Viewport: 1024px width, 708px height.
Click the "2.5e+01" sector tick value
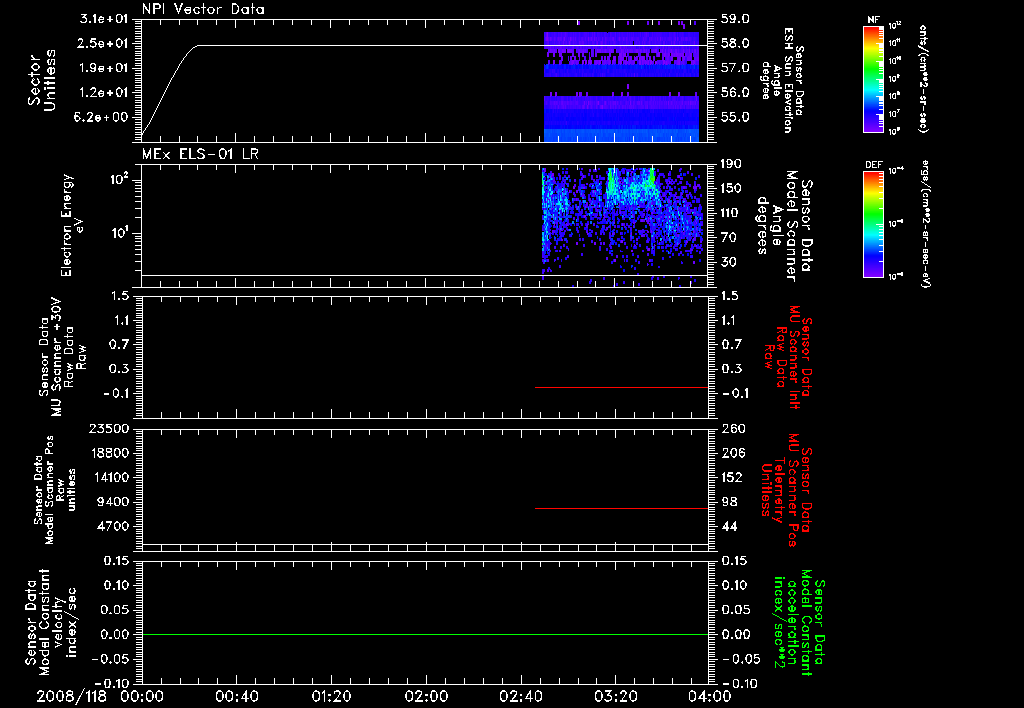click(104, 43)
